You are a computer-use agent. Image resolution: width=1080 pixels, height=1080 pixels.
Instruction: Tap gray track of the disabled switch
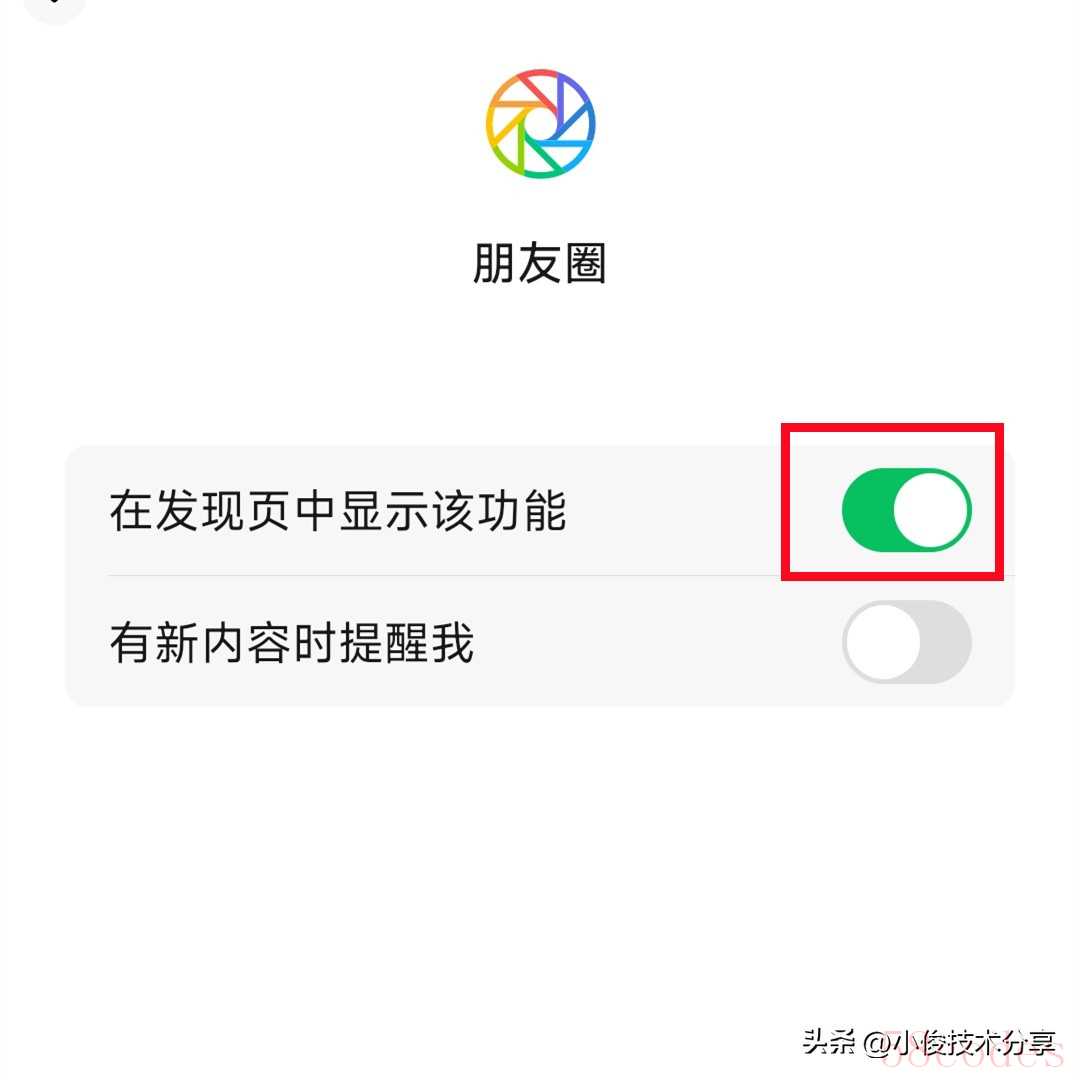946,642
